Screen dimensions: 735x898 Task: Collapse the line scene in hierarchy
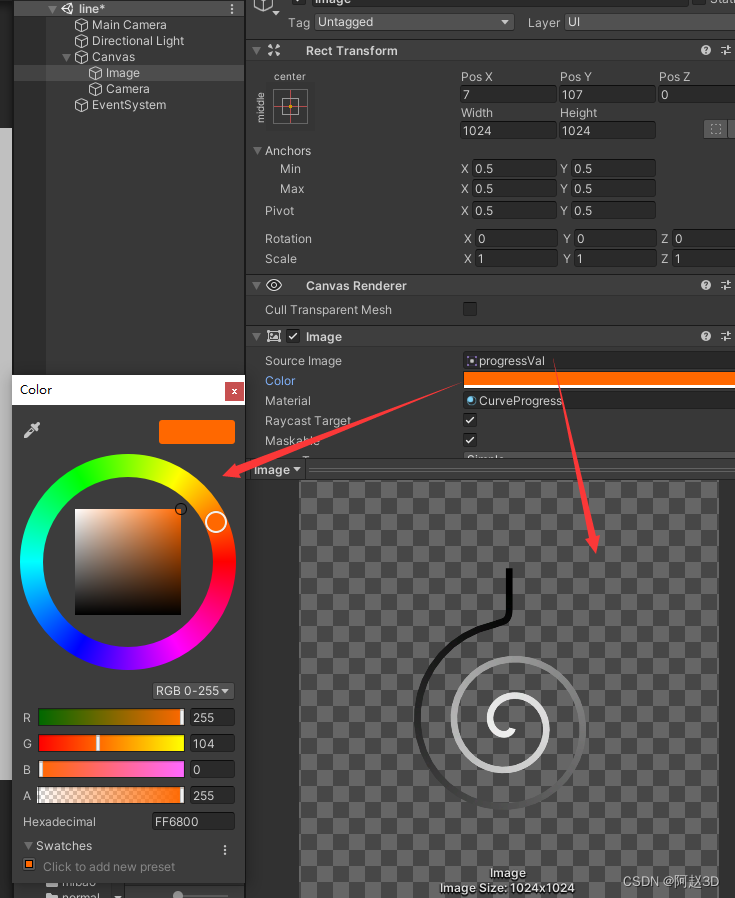tap(52, 9)
